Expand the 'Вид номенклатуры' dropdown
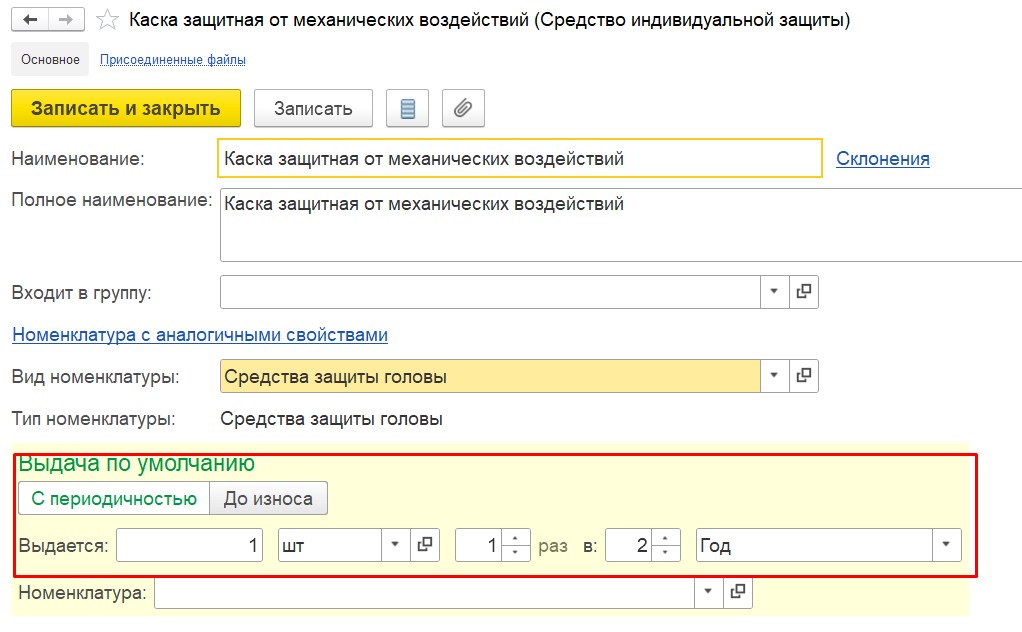This screenshot has height=632, width=1022. (774, 375)
